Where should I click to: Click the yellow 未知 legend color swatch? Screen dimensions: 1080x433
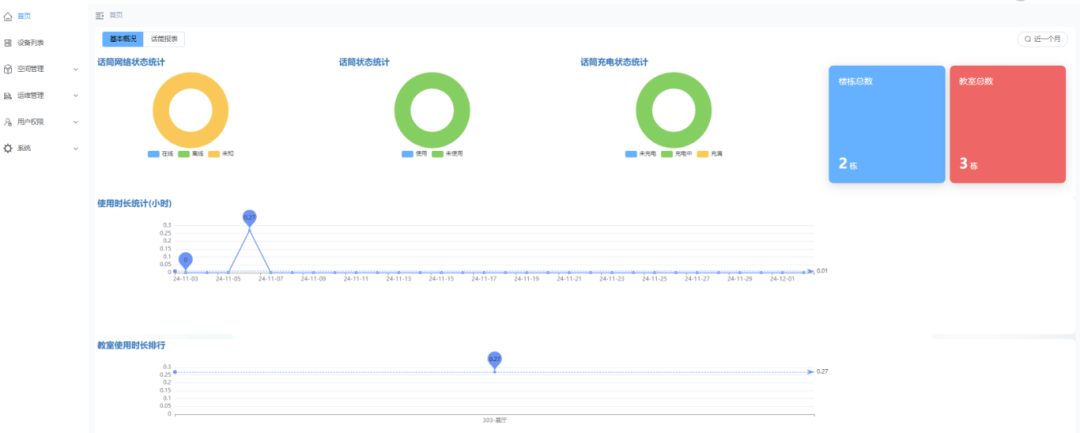214,154
